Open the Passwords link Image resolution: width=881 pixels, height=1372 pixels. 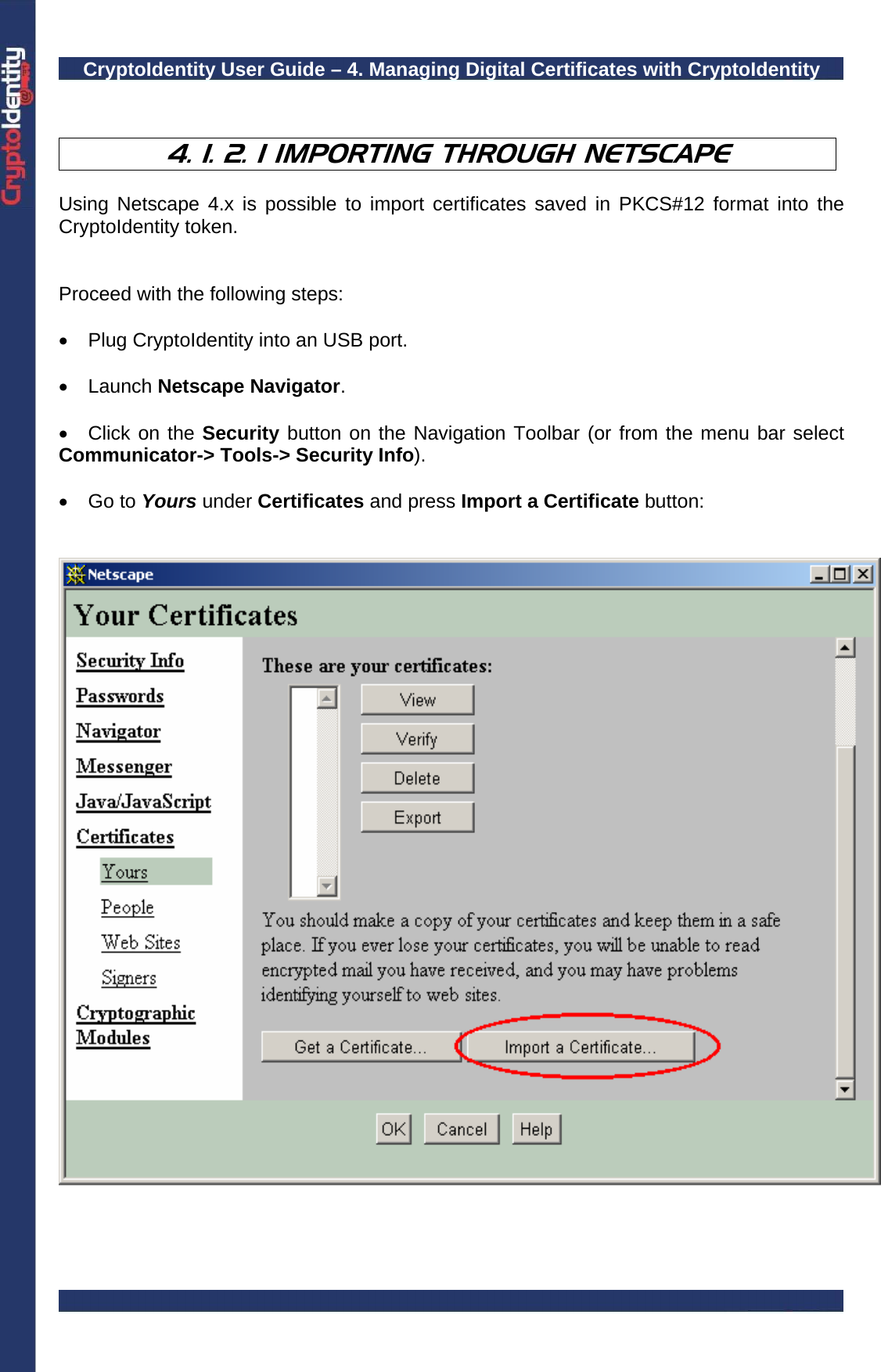tap(120, 696)
